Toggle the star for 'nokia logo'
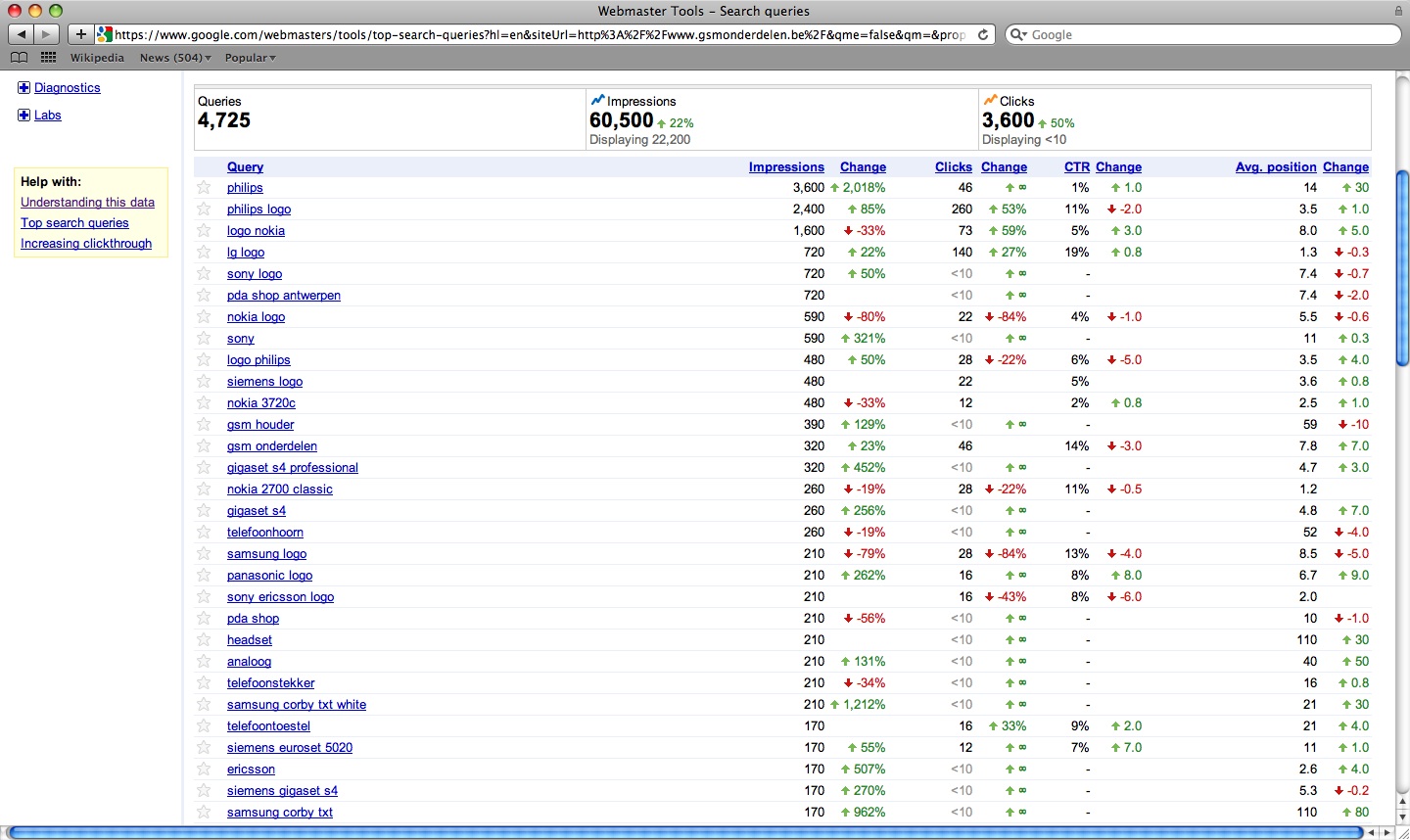The width and height of the screenshot is (1410, 840). pos(204,316)
